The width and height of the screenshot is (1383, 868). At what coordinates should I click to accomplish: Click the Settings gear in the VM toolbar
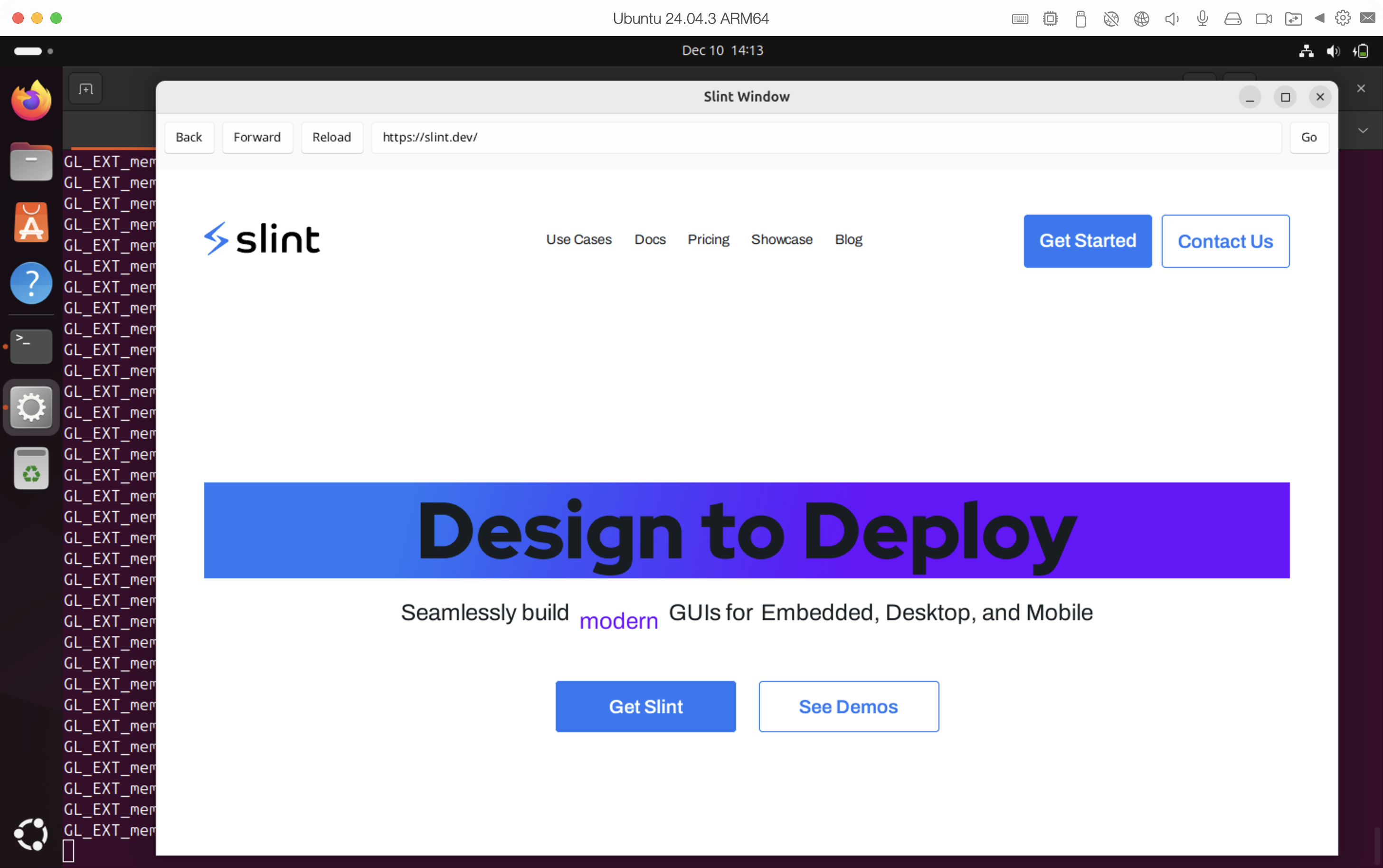1342,18
